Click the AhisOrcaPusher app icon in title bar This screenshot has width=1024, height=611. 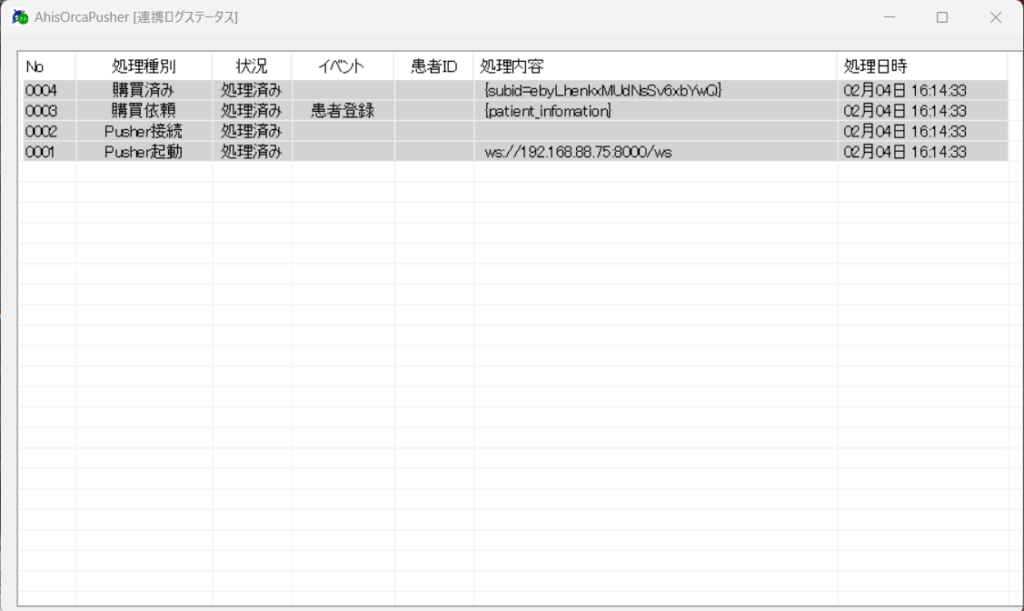[20, 17]
